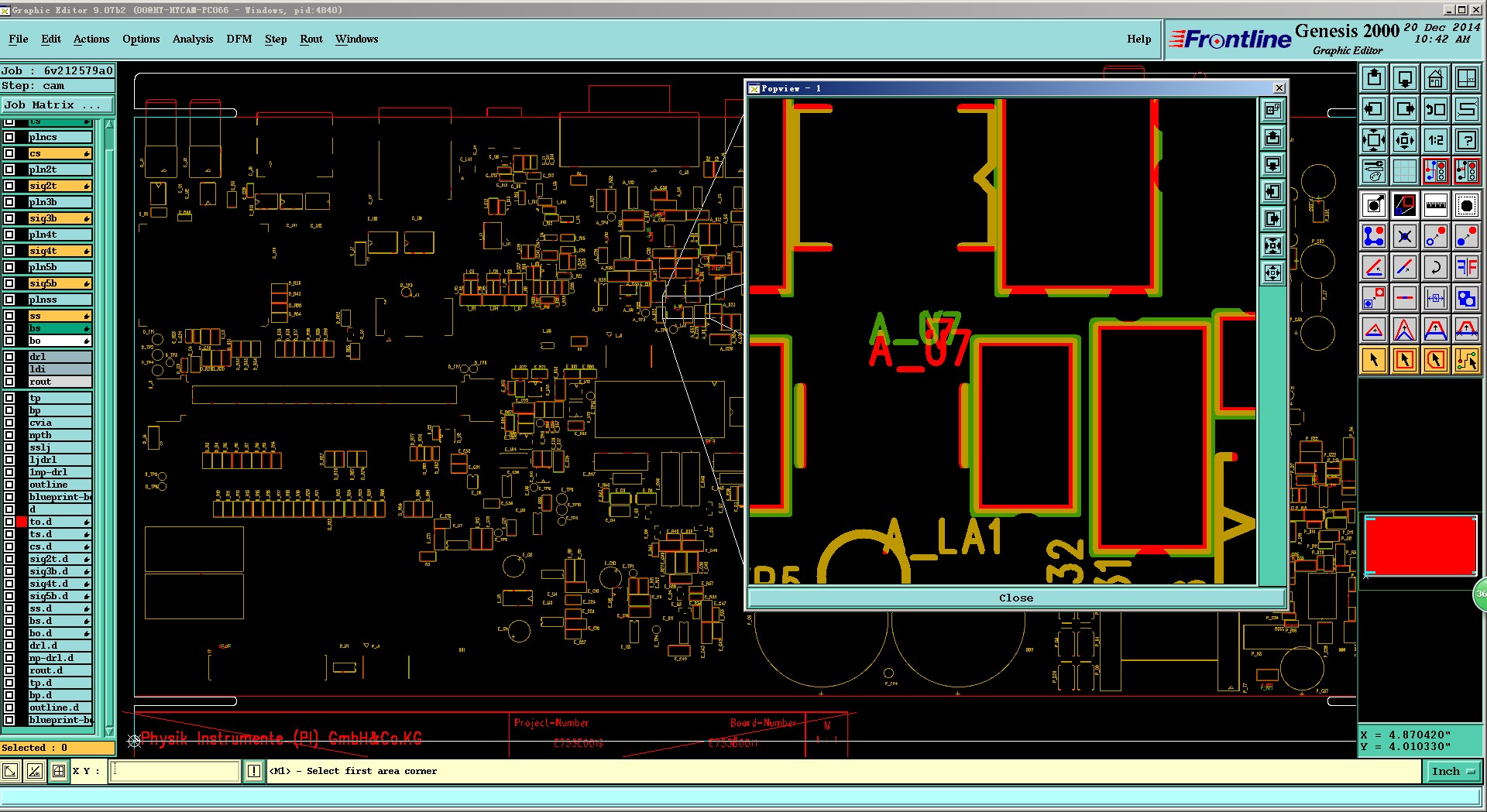Open the Edit menu

(x=51, y=39)
